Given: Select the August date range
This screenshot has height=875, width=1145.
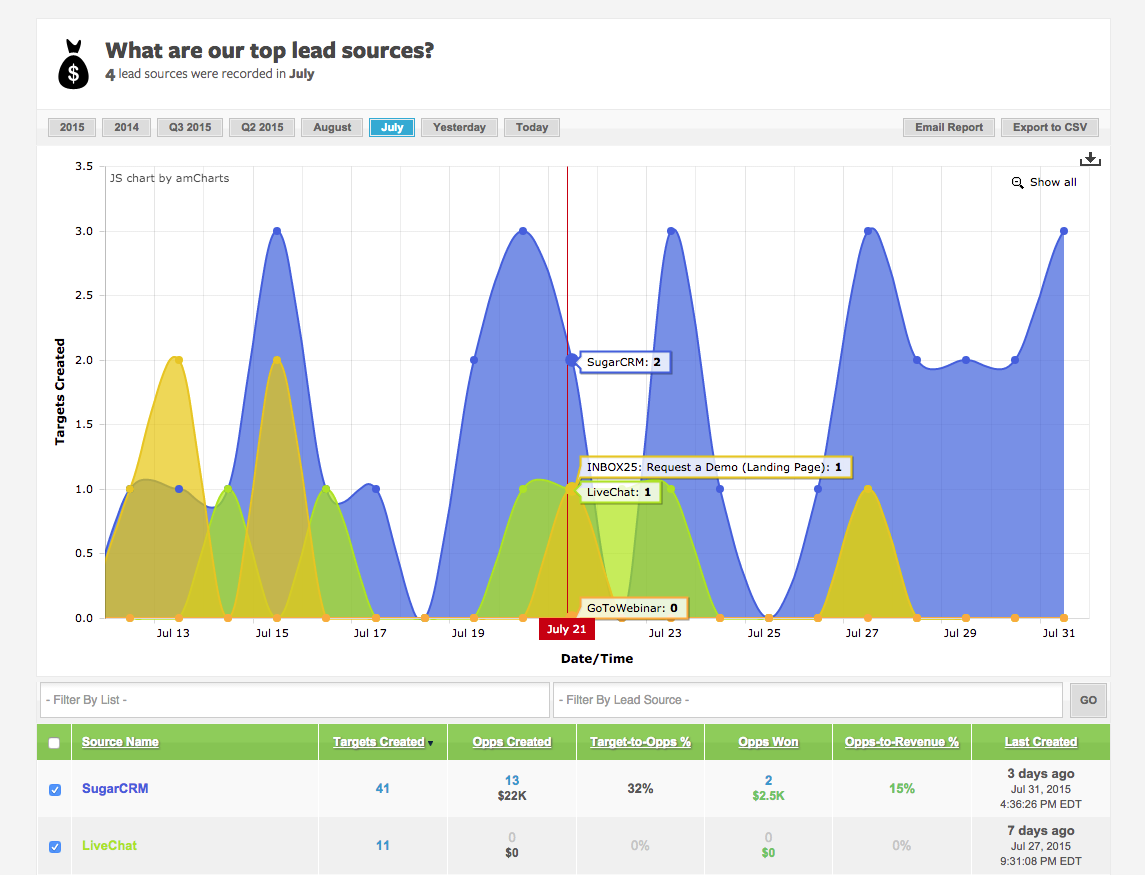Looking at the screenshot, I should coord(332,127).
